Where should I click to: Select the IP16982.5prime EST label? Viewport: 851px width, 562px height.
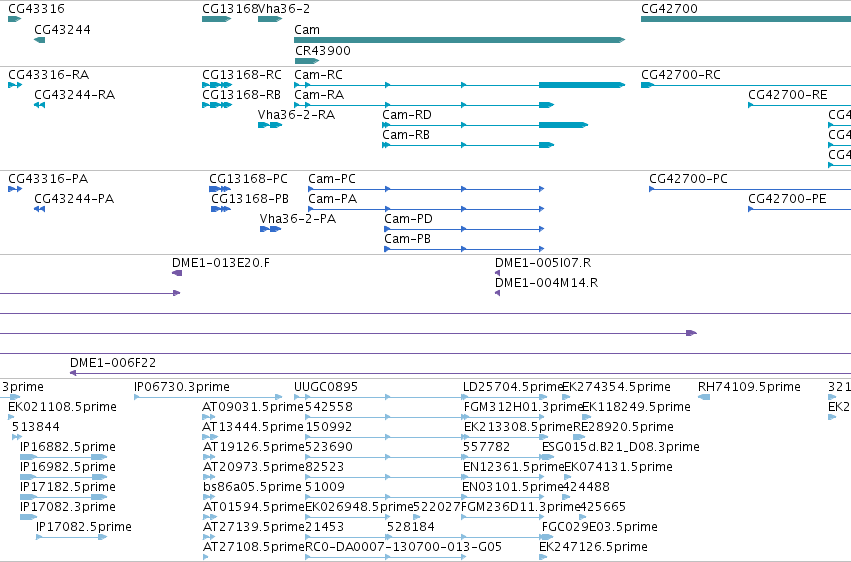point(68,468)
